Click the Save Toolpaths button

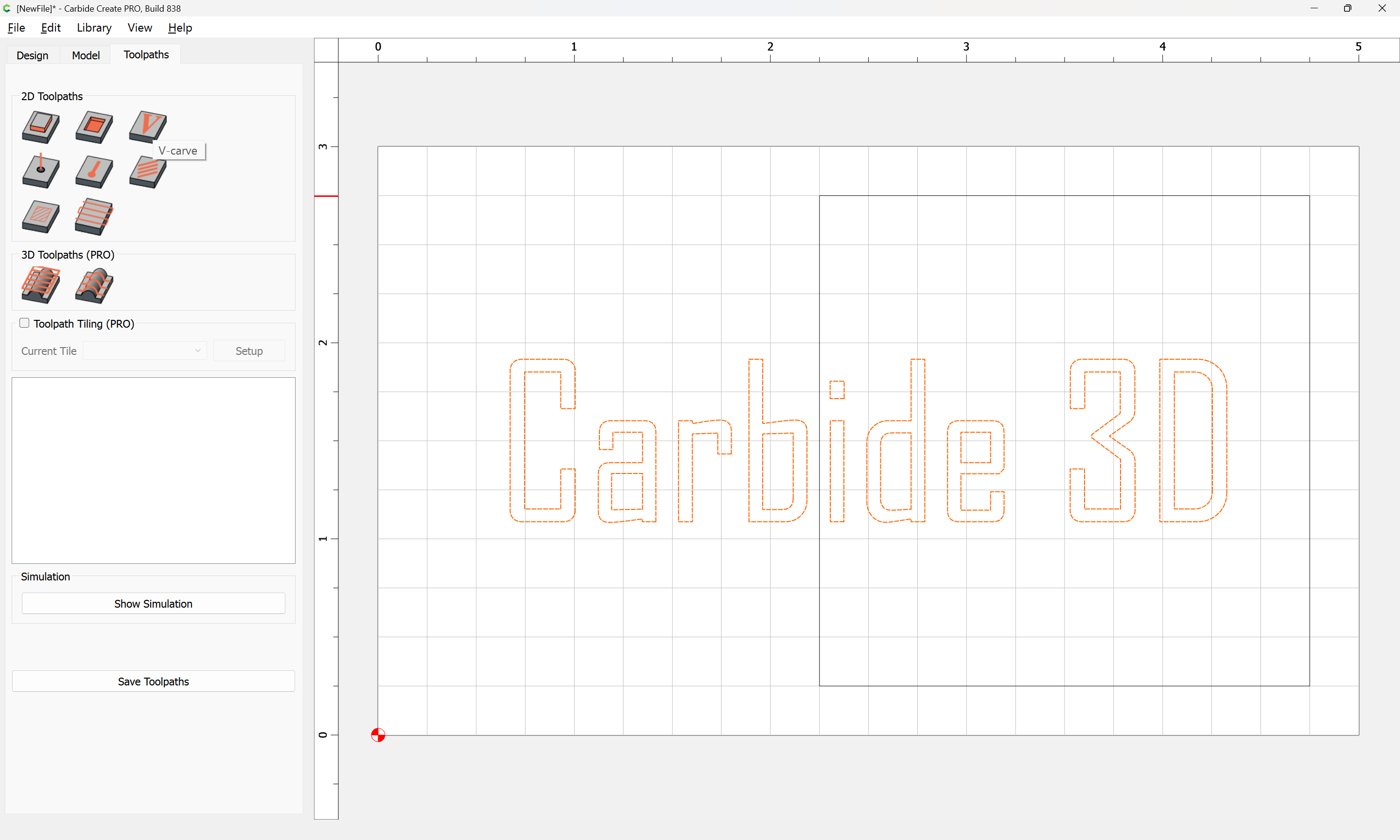[x=153, y=682]
